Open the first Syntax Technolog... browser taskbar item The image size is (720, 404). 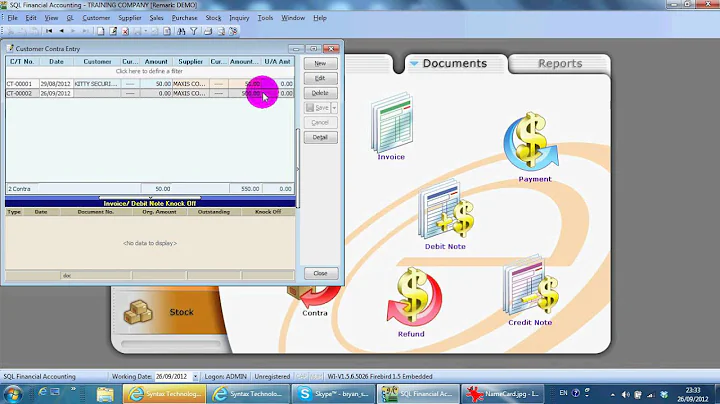click(x=164, y=394)
